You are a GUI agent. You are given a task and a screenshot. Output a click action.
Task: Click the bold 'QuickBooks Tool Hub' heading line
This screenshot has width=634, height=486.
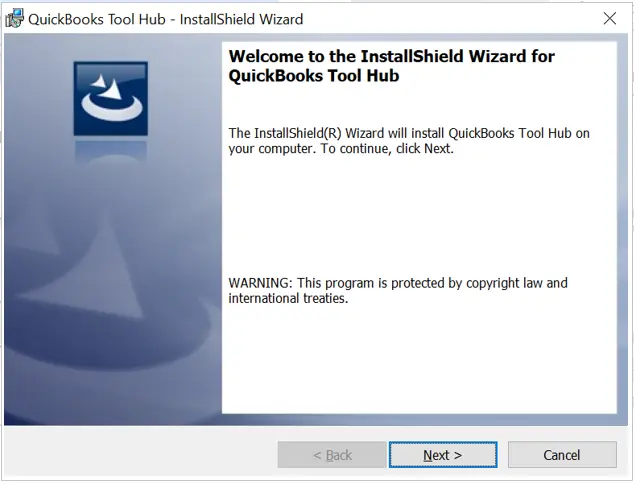point(314,76)
